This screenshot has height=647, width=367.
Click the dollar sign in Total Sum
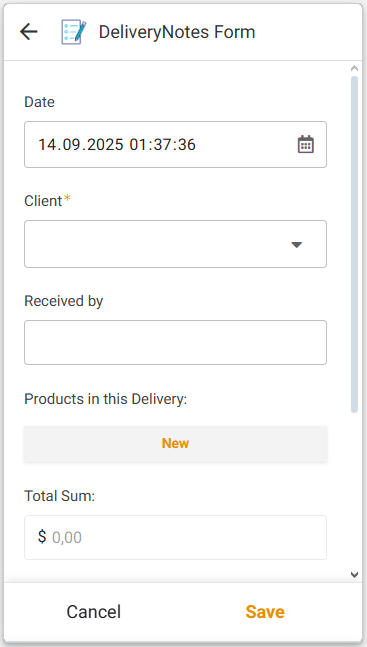(x=42, y=537)
